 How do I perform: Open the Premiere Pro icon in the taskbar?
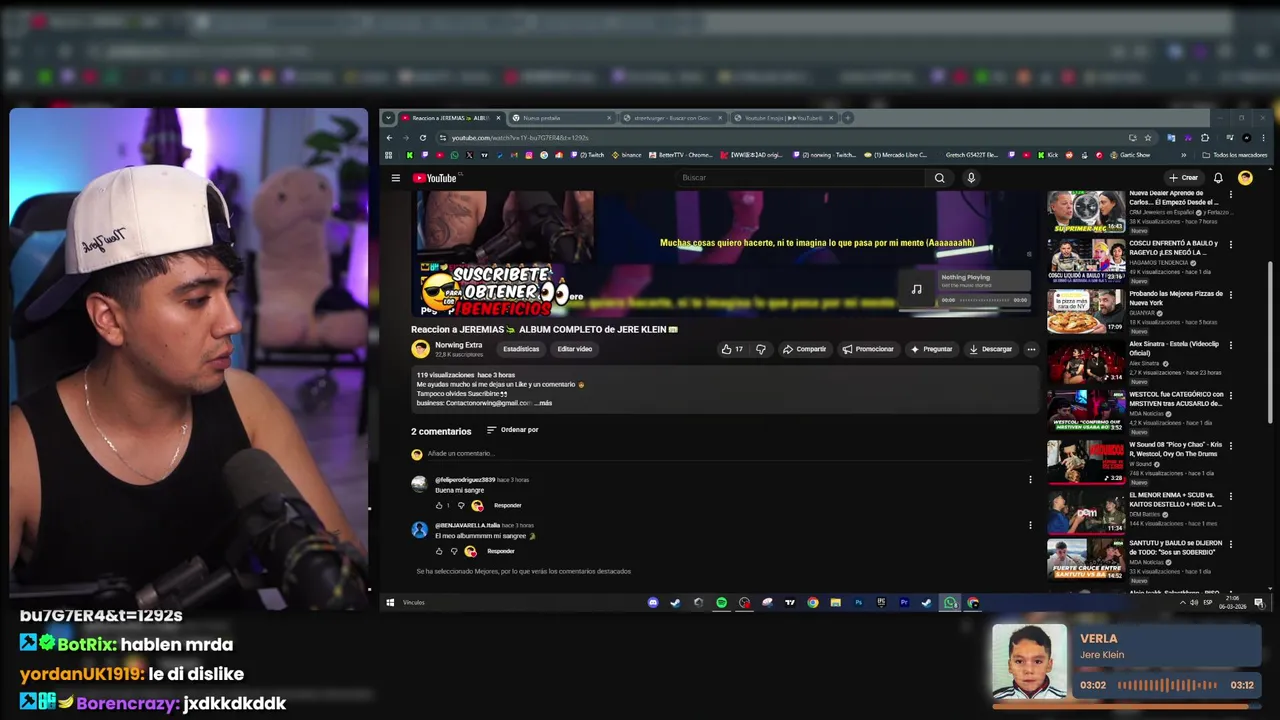click(904, 602)
